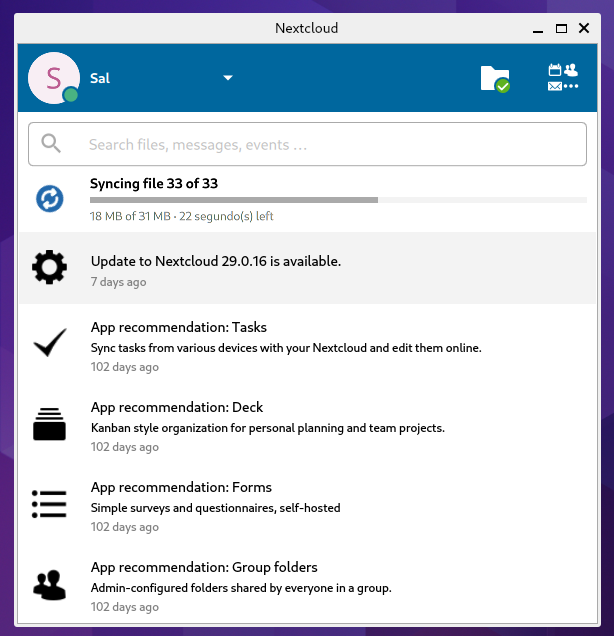The height and width of the screenshot is (636, 614).
Task: Open the local sync folder icon
Action: [x=495, y=78]
